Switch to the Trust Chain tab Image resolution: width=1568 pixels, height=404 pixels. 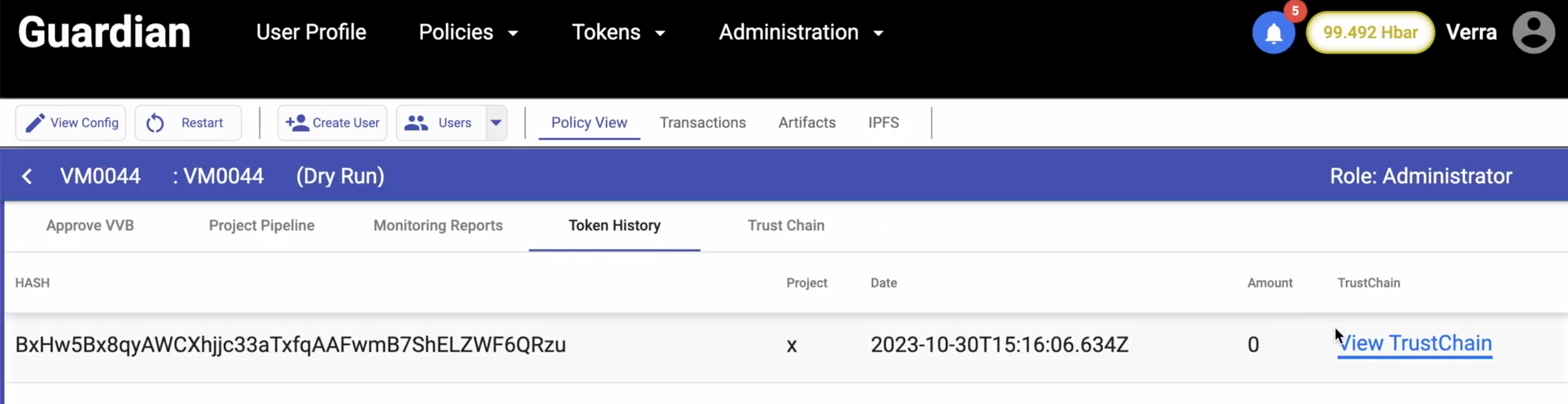(x=786, y=225)
